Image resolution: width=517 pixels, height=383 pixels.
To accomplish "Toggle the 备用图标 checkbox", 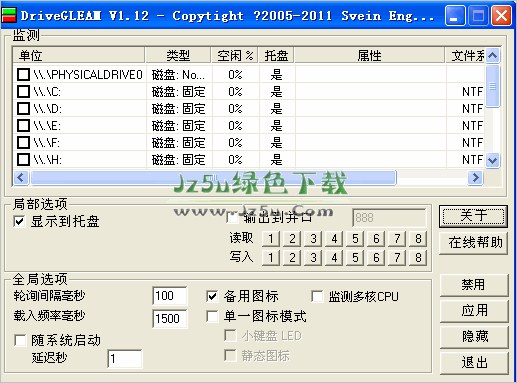I will [212, 296].
